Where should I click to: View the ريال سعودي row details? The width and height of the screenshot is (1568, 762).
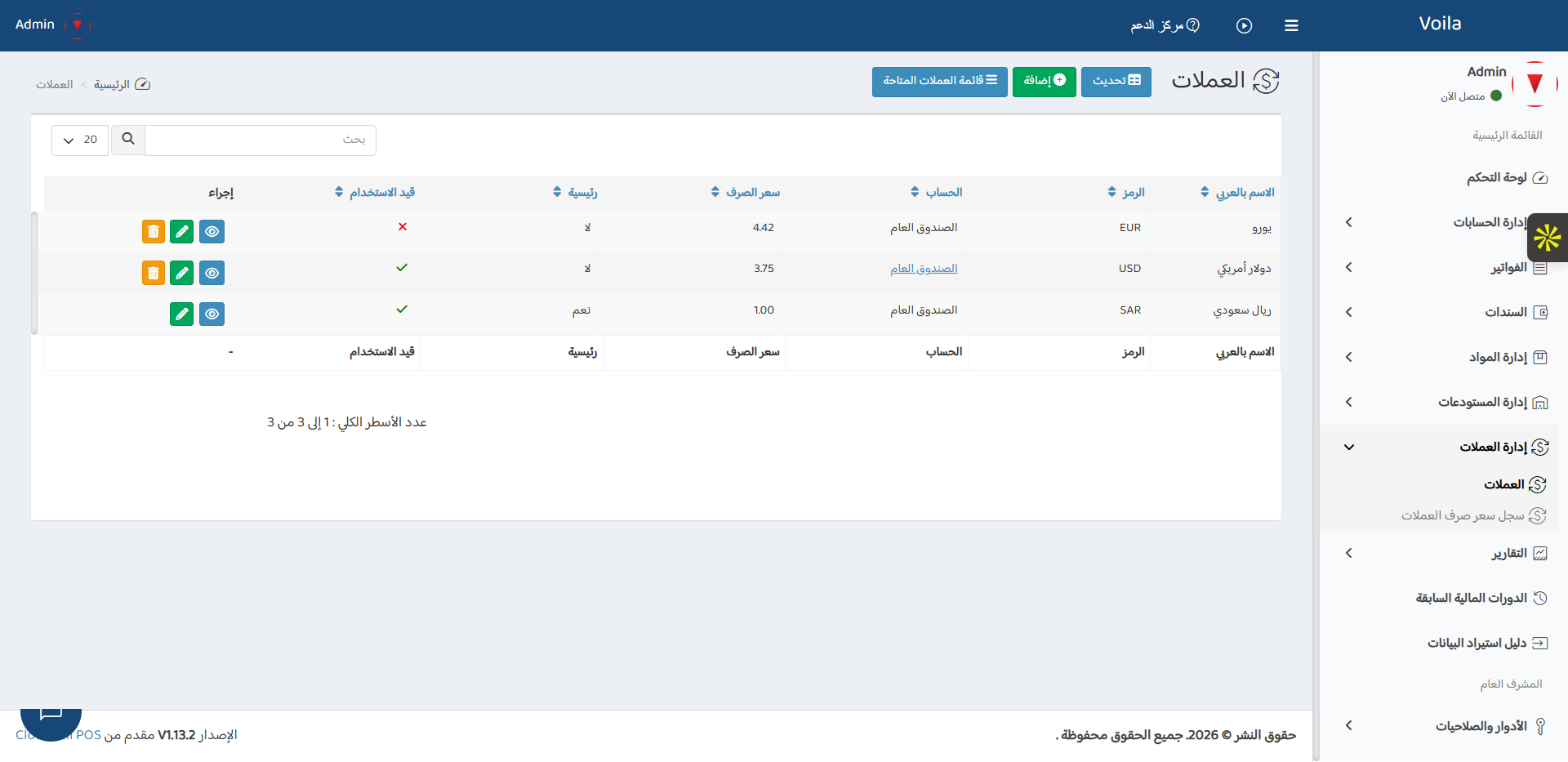coord(212,314)
